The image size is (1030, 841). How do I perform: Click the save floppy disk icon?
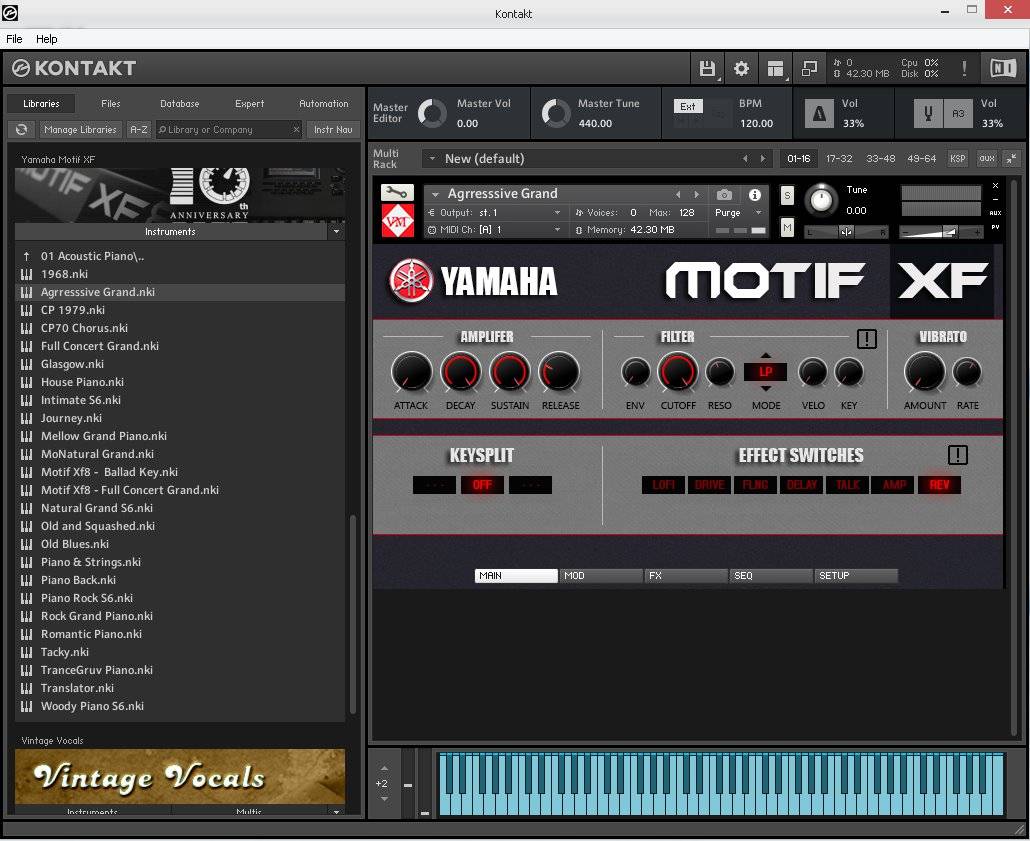707,68
